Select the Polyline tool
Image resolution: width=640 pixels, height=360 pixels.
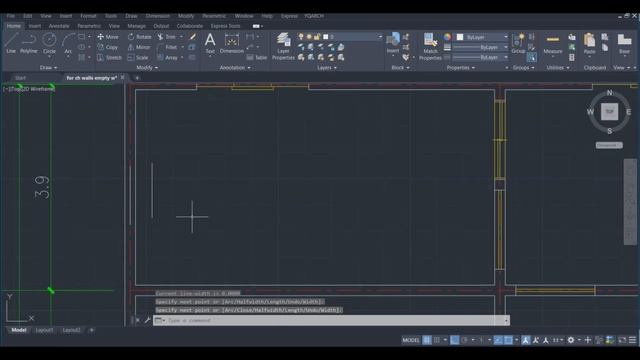pyautogui.click(x=29, y=43)
